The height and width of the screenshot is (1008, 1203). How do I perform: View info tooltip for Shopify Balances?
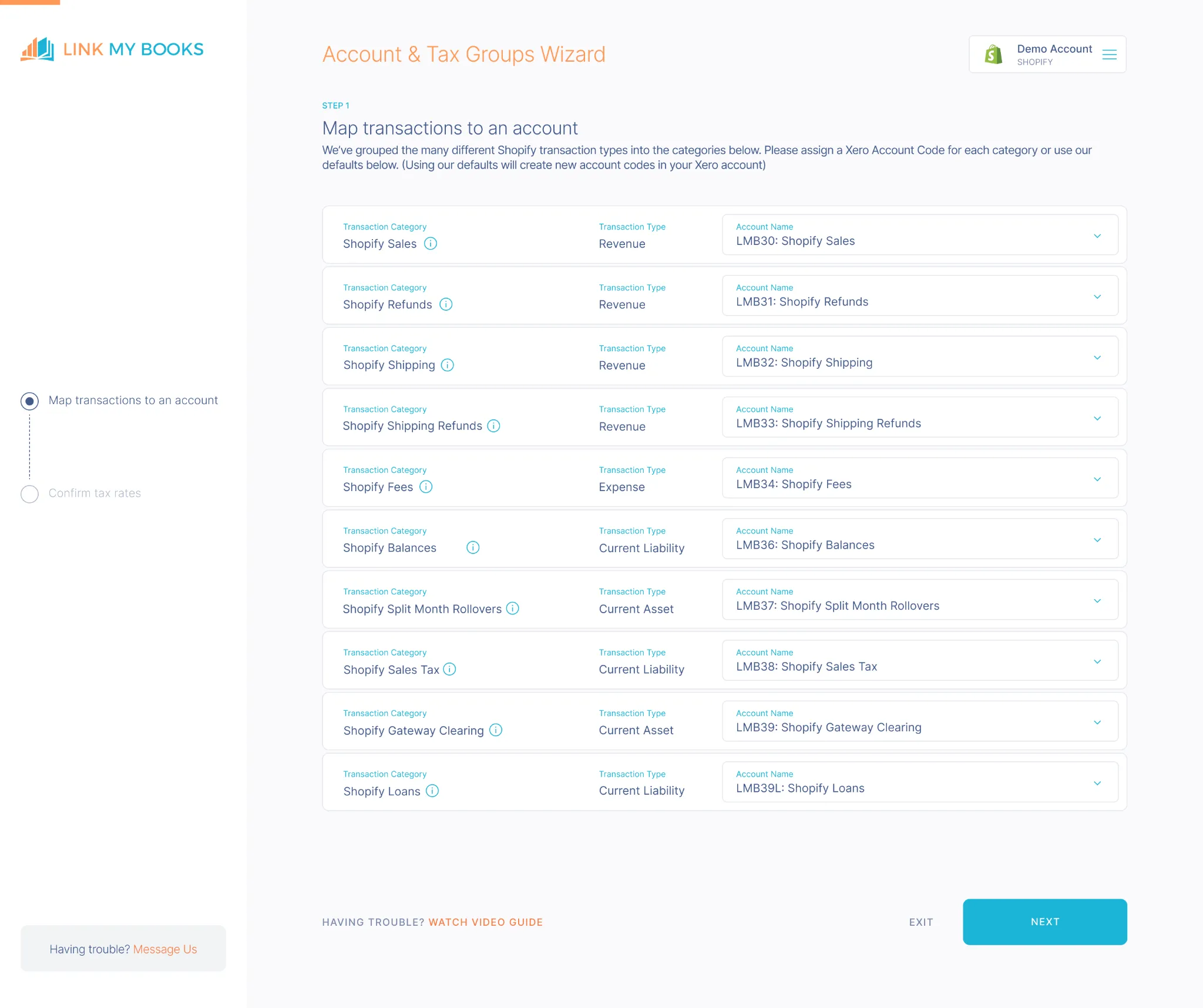click(x=473, y=547)
